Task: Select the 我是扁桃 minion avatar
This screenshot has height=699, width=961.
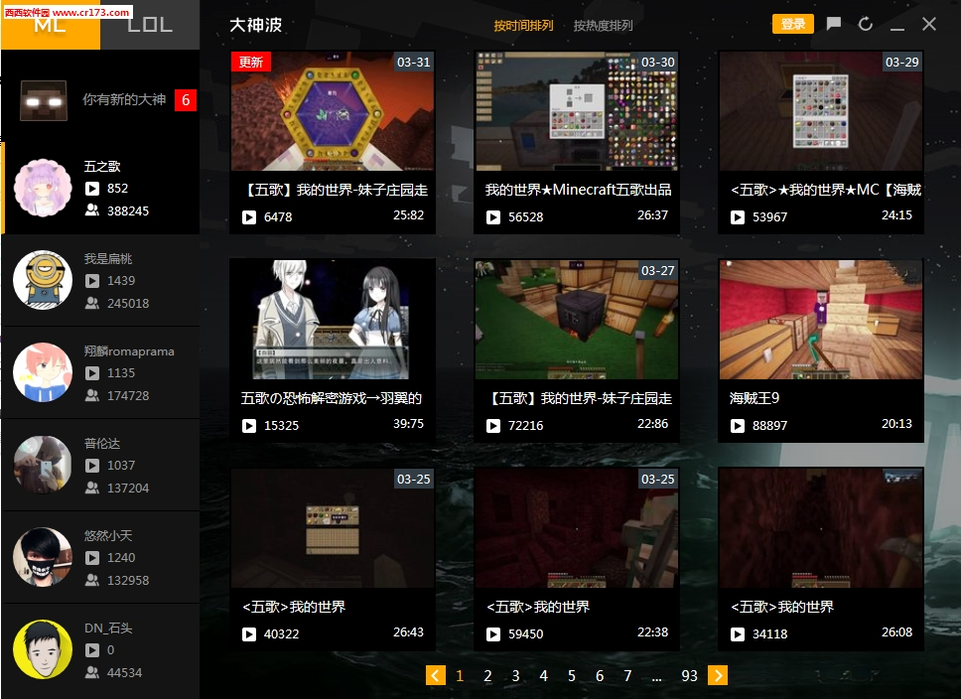Action: [x=43, y=280]
